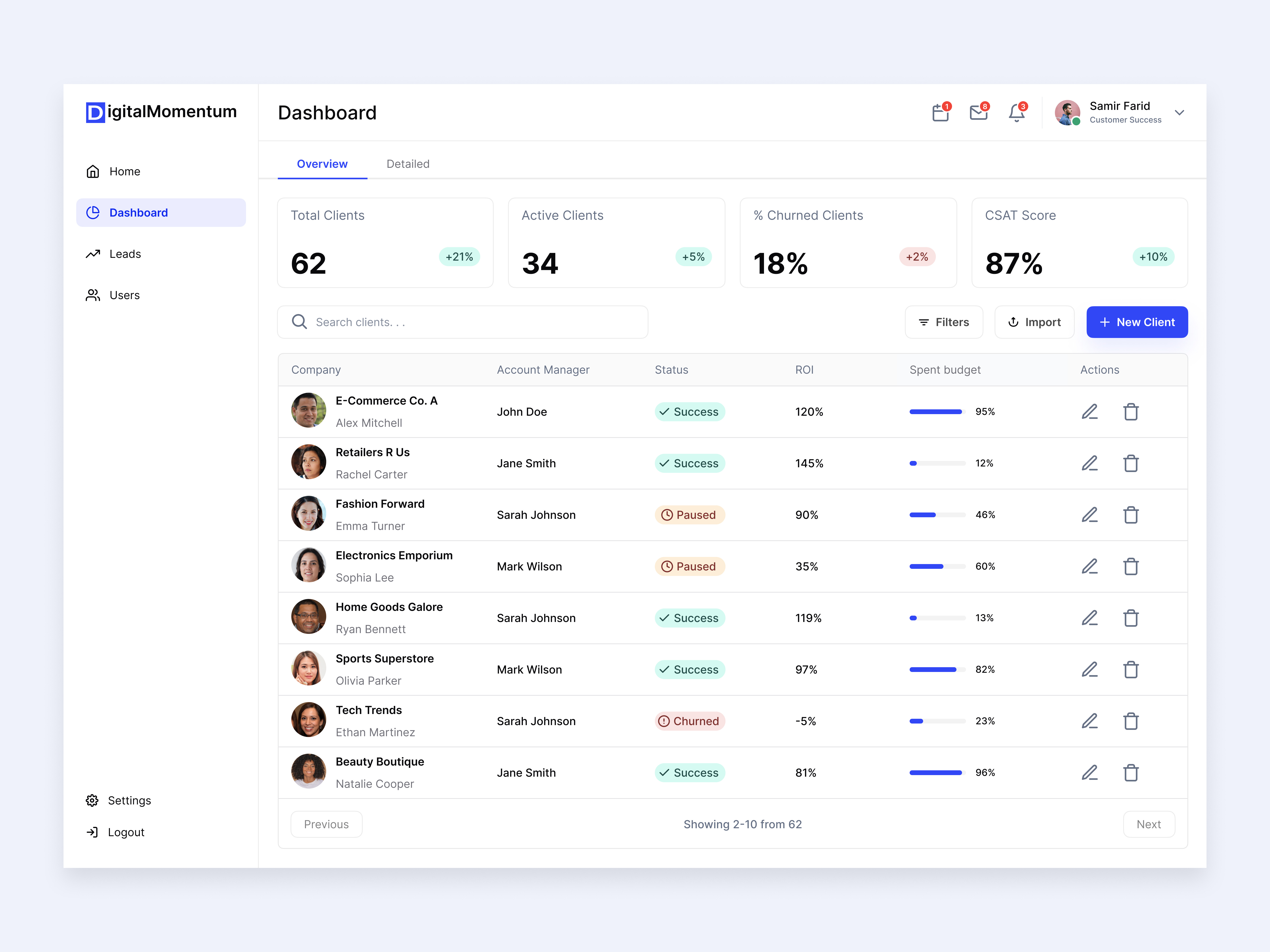Delete the Sports Superstore row

coord(1131,670)
